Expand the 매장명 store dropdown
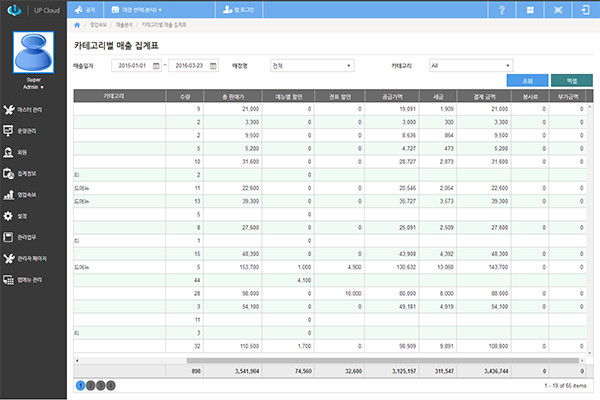 (311, 65)
